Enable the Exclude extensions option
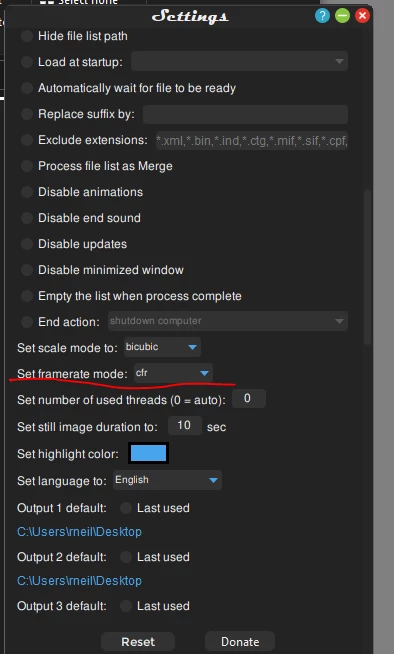The height and width of the screenshot is (654, 394). [x=27, y=140]
